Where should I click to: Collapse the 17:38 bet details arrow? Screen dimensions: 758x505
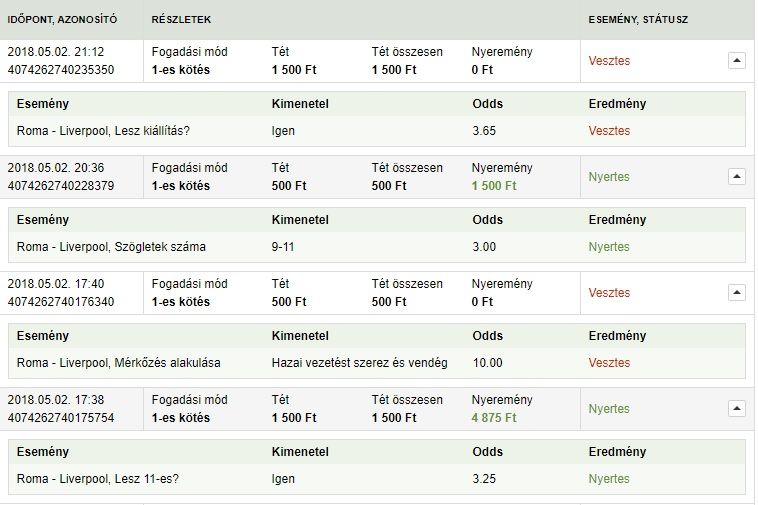tap(736, 409)
